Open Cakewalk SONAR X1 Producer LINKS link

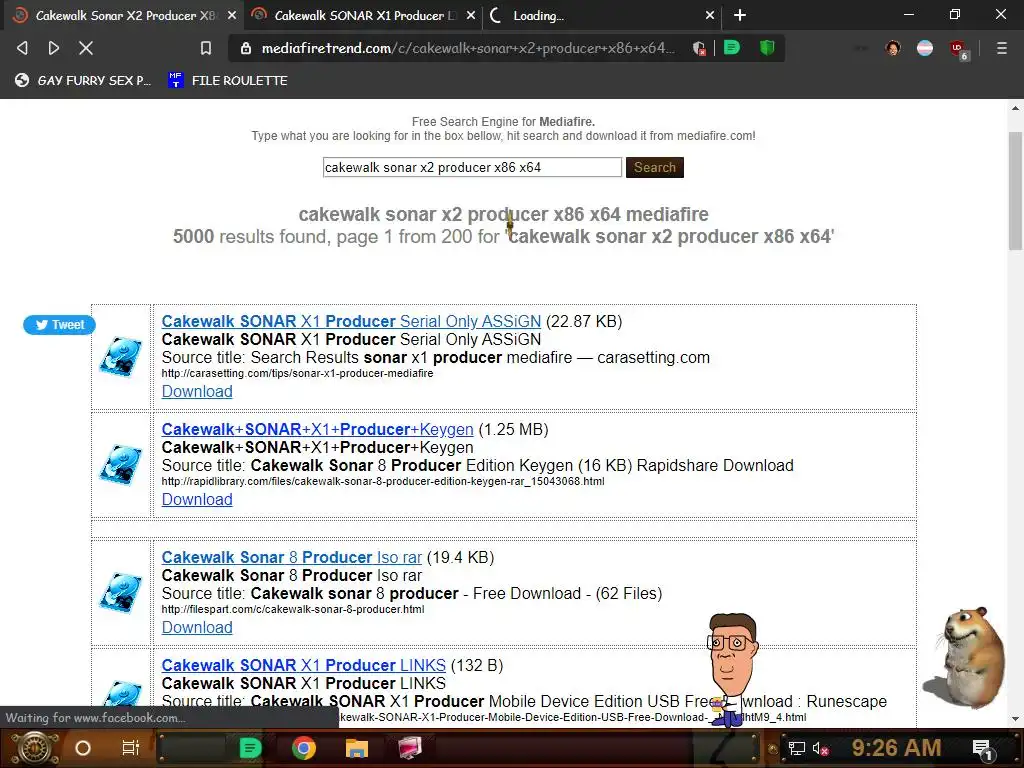tap(304, 665)
